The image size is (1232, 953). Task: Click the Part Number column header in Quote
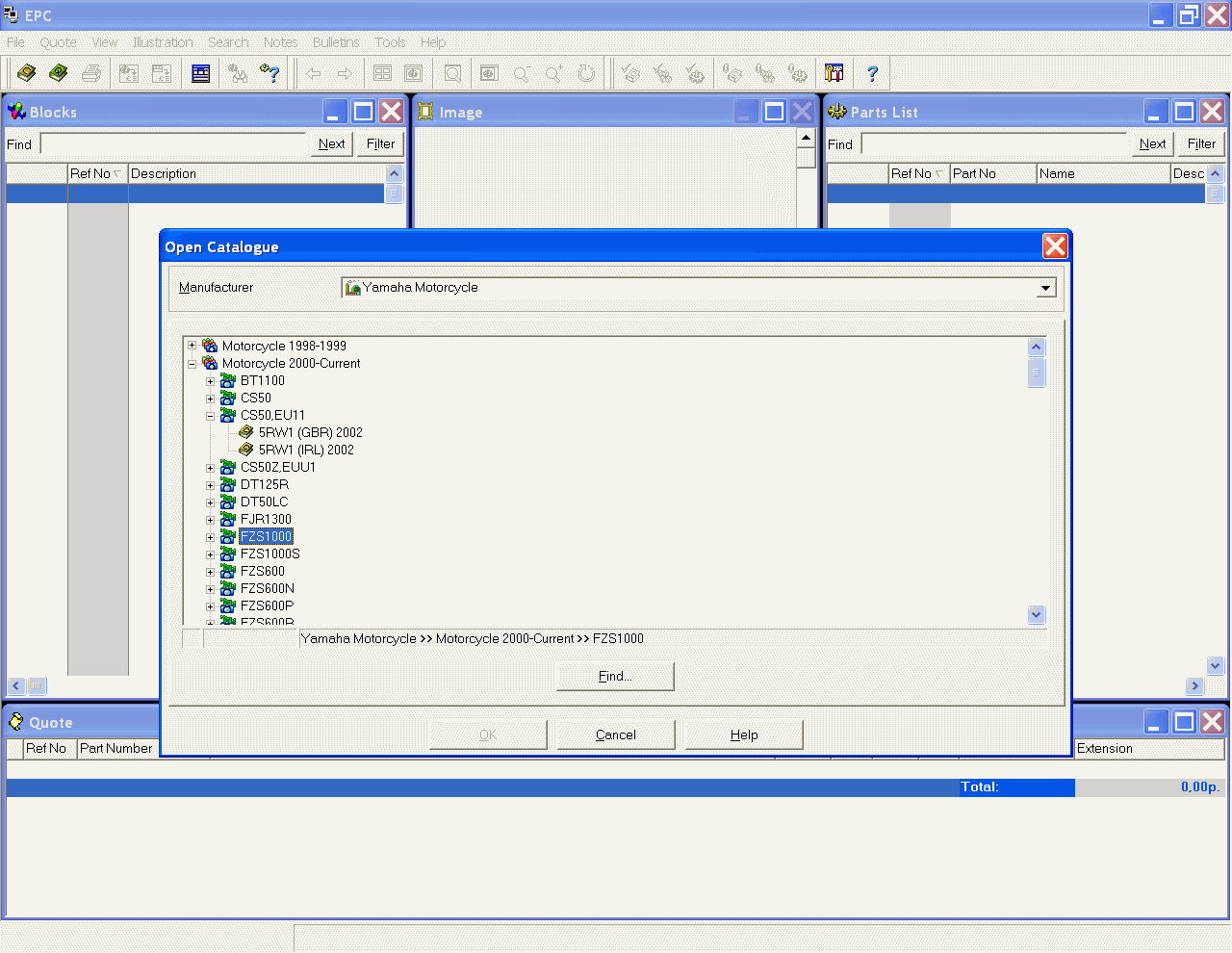click(x=116, y=748)
